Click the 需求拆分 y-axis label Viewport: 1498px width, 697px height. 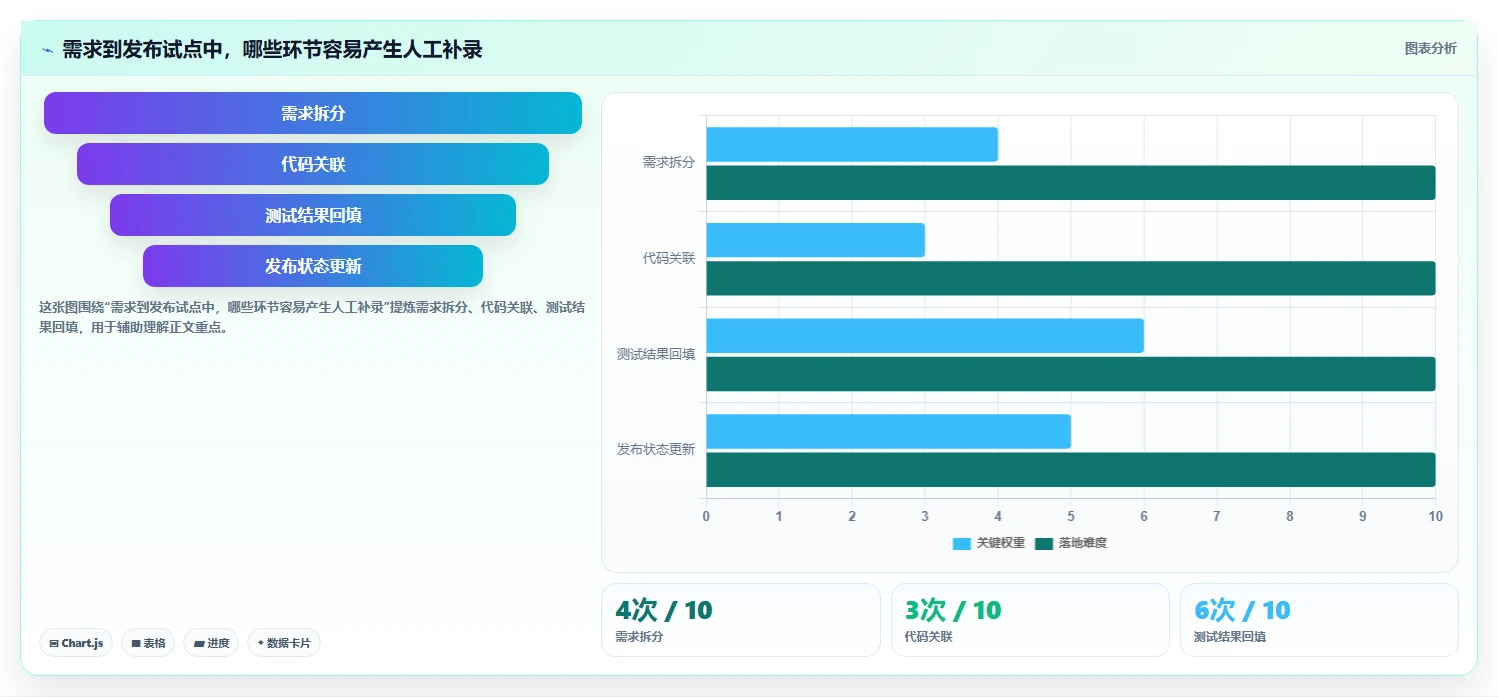coord(668,162)
